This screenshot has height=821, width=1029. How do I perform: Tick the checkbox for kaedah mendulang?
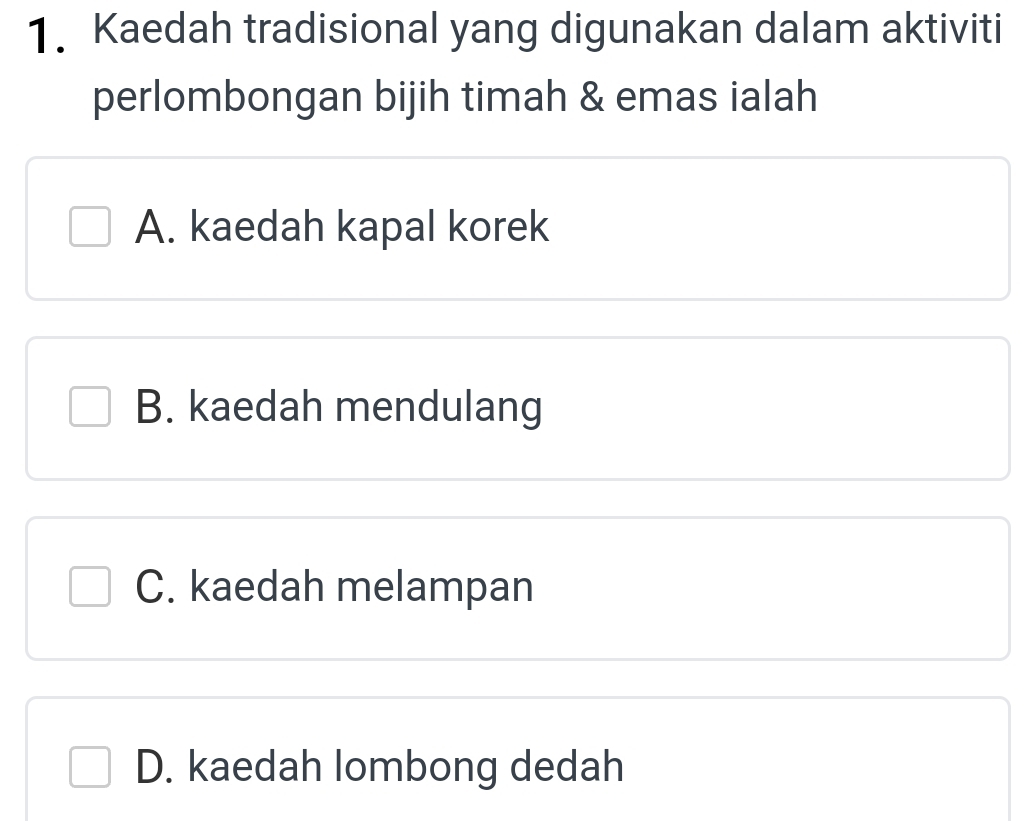[89, 408]
